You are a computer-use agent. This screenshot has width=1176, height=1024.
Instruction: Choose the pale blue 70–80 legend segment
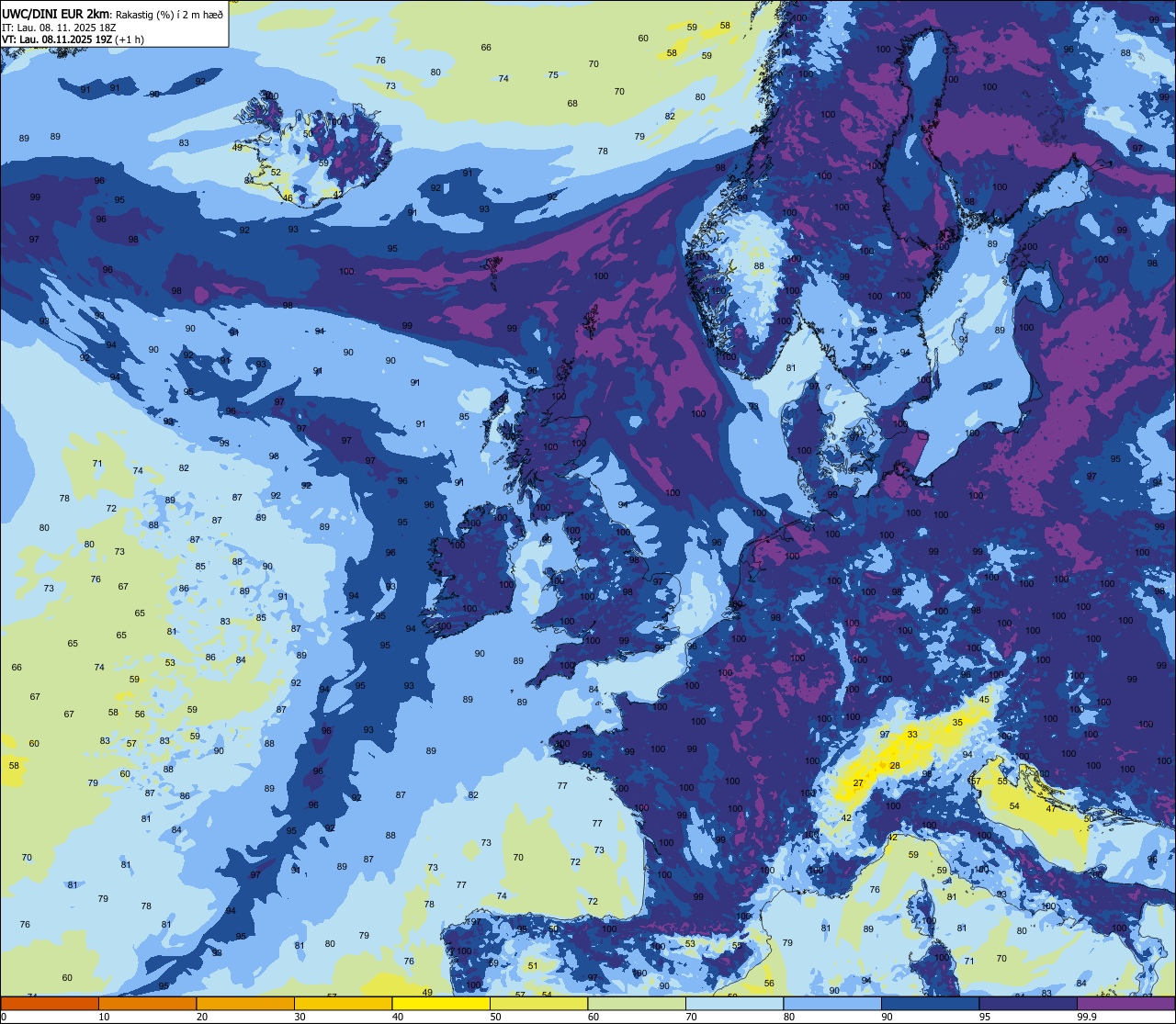point(734,1003)
